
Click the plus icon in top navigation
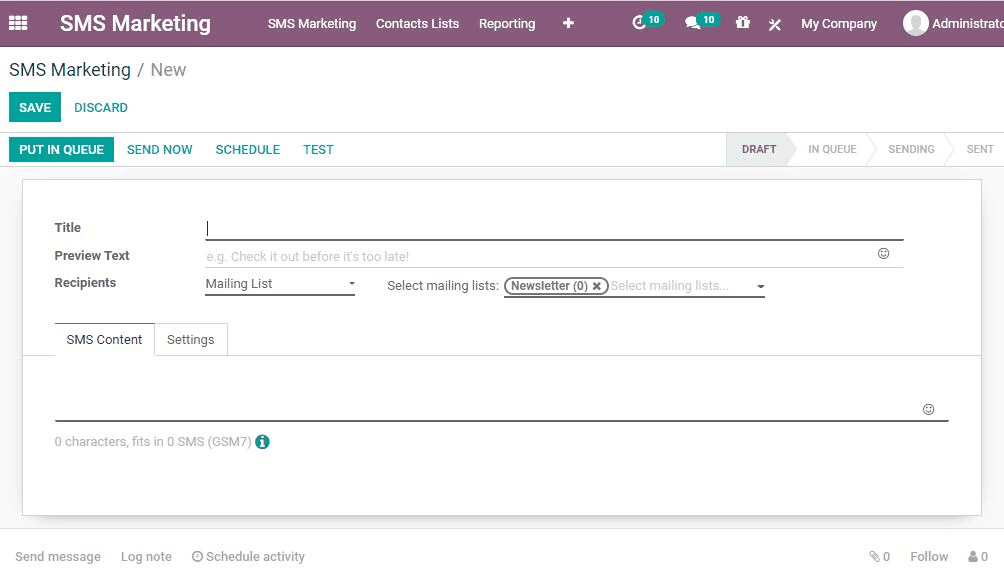(x=568, y=23)
